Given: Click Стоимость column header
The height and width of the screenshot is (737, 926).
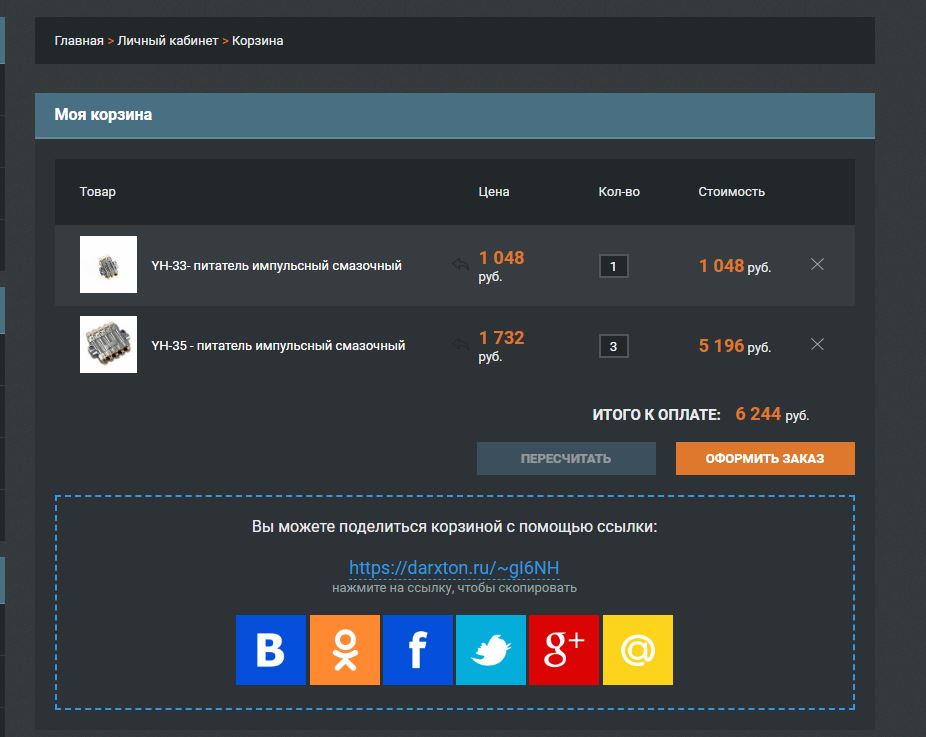Looking at the screenshot, I should point(732,192).
